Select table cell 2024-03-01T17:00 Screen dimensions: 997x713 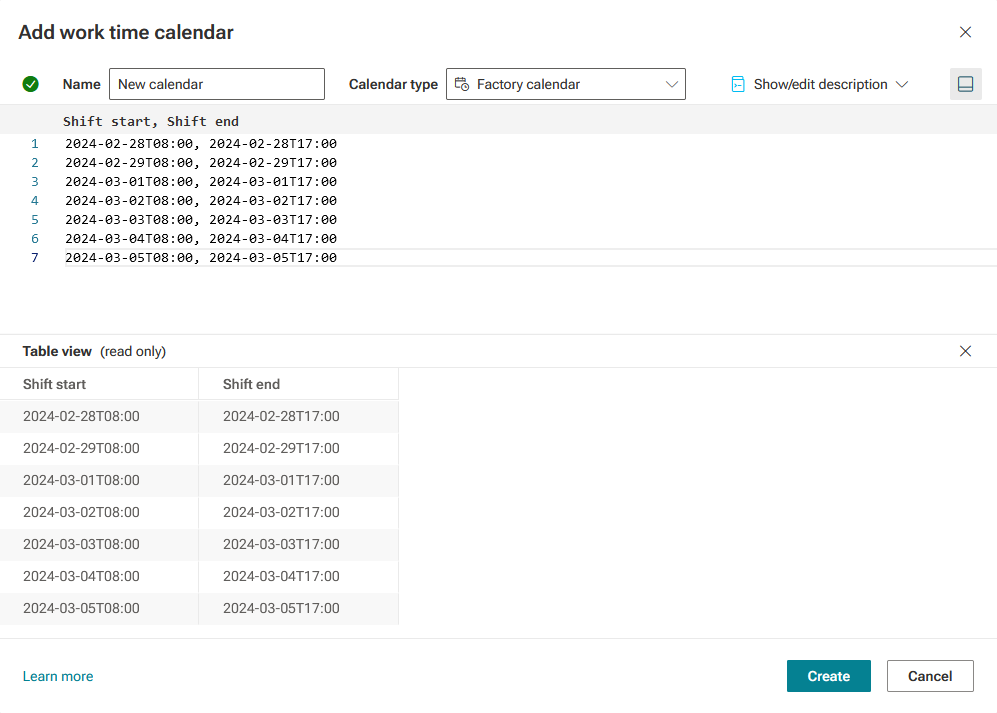click(x=298, y=480)
